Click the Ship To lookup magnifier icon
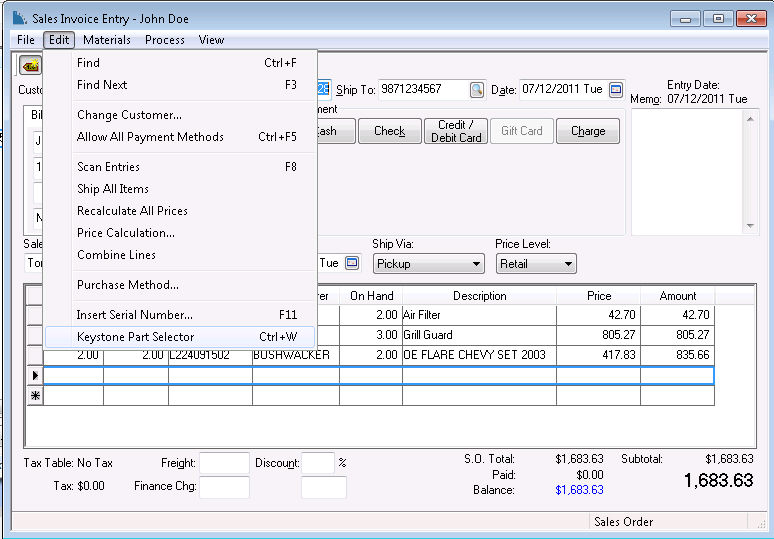 (x=476, y=90)
